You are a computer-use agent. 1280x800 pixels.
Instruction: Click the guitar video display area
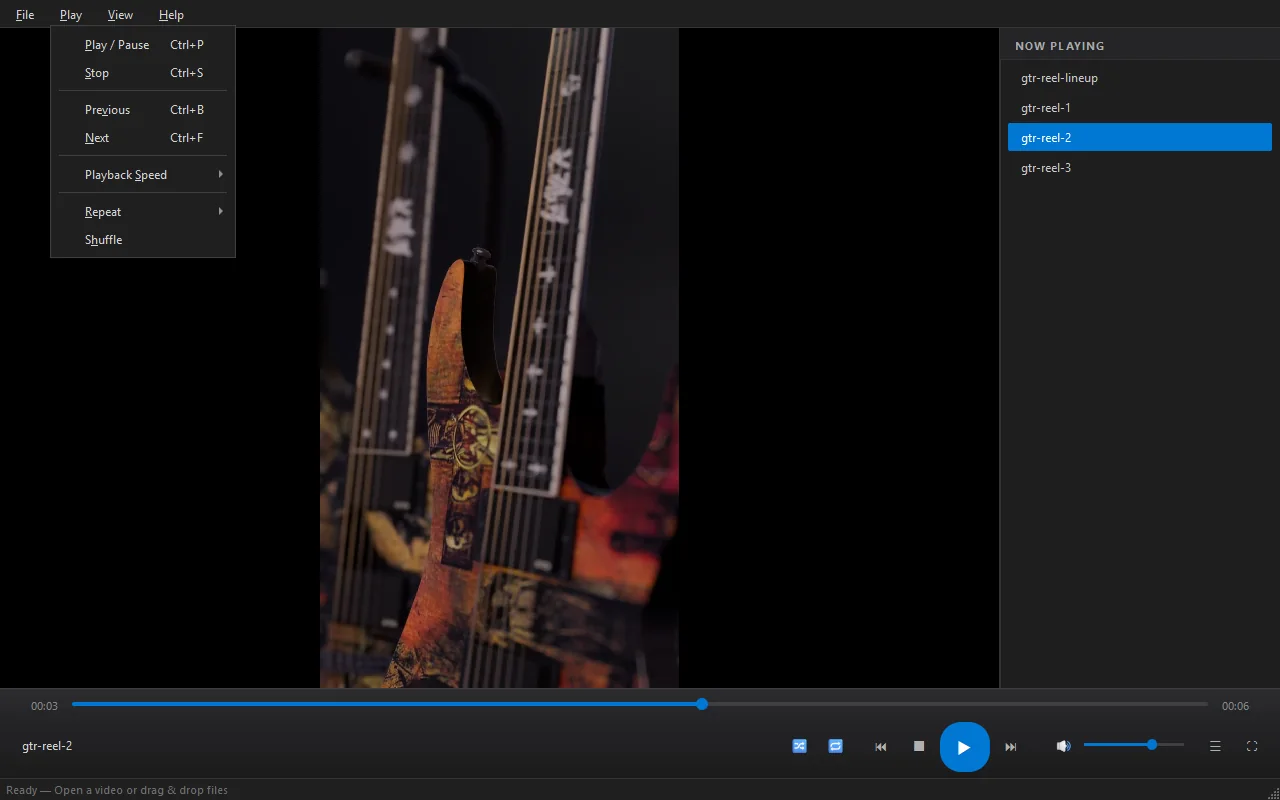(499, 358)
